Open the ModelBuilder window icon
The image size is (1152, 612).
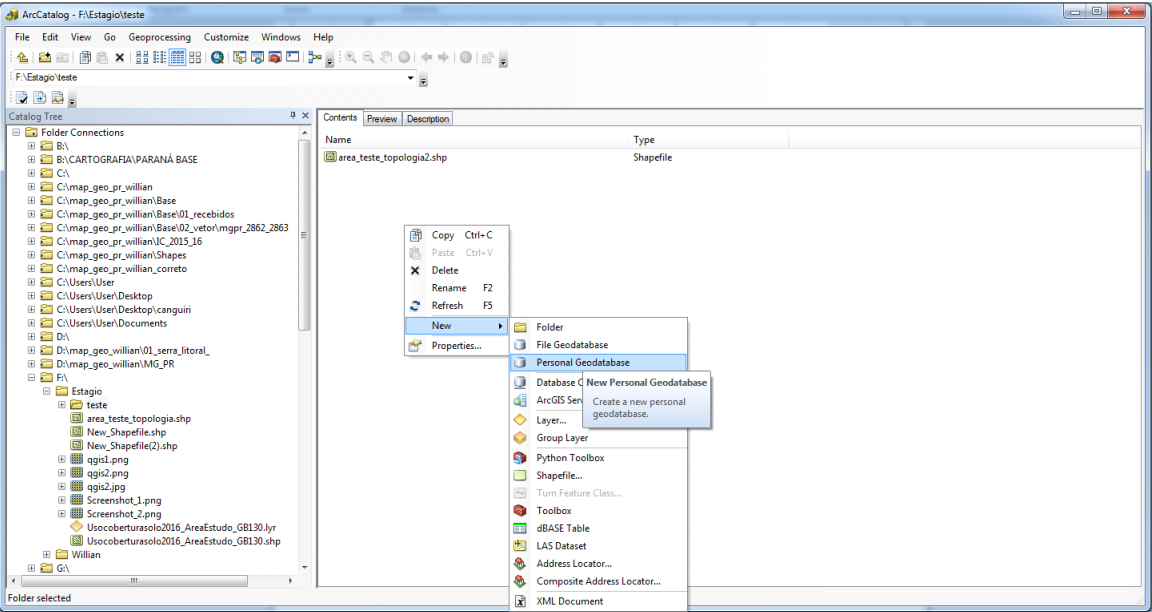(315, 57)
